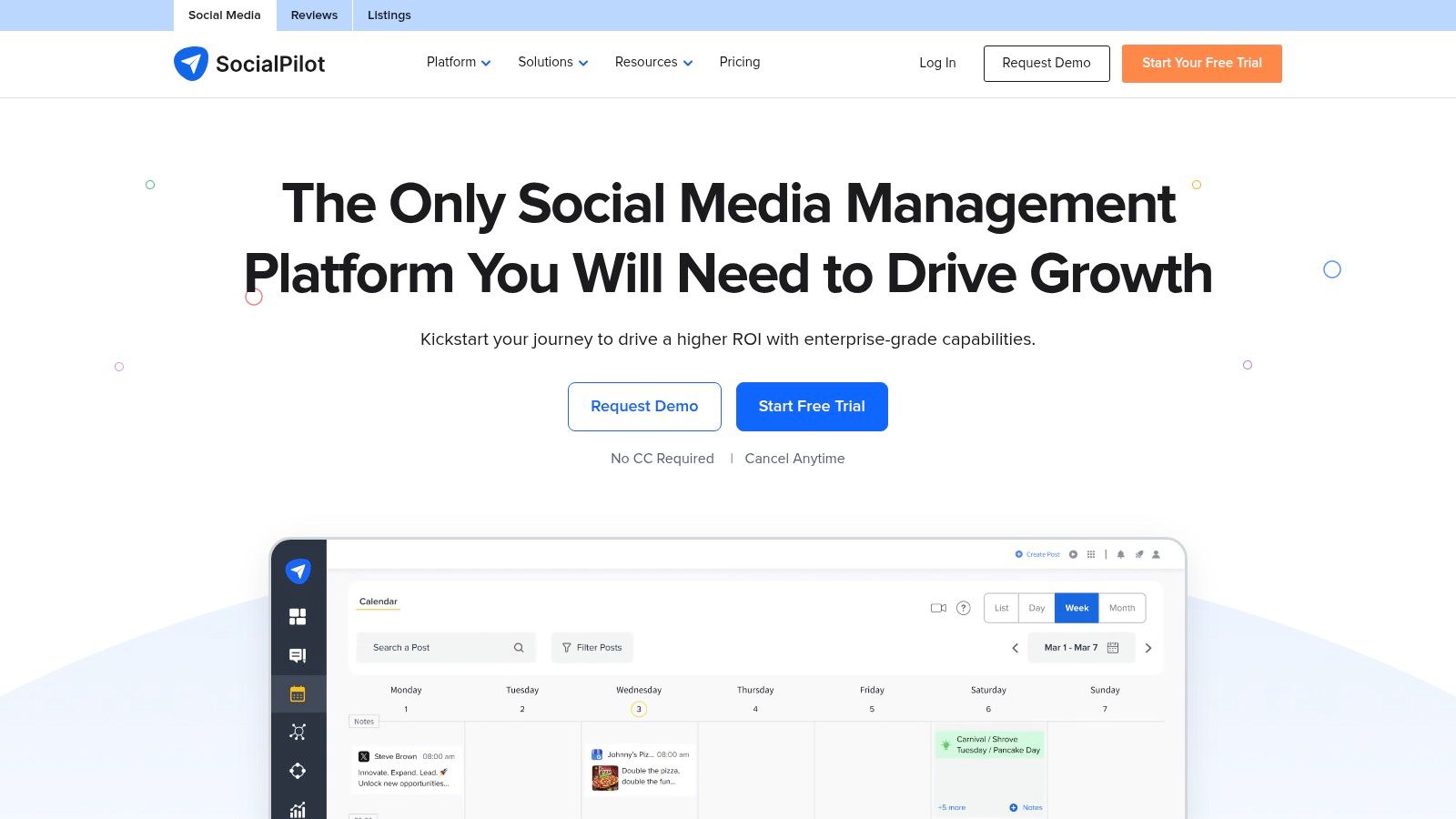The image size is (1456, 819).
Task: Open the Solutions dropdown menu
Action: click(x=552, y=62)
